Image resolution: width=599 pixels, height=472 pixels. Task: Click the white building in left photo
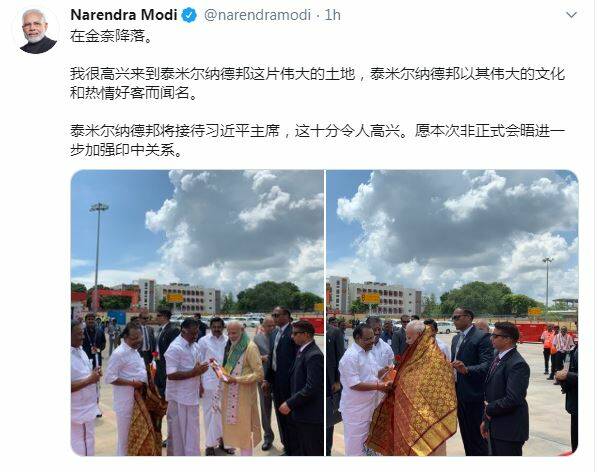[x=178, y=296]
